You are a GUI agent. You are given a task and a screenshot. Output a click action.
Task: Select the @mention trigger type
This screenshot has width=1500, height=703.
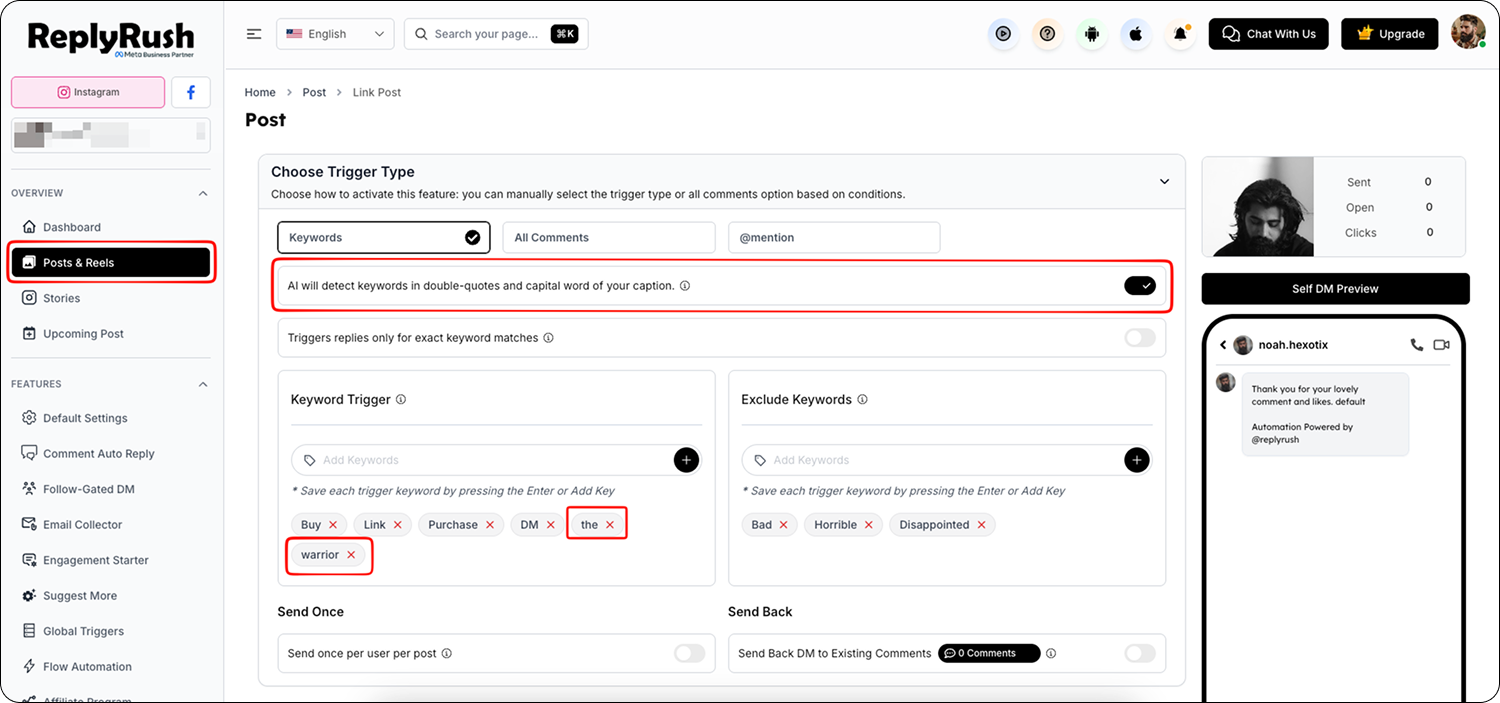[x=834, y=238]
